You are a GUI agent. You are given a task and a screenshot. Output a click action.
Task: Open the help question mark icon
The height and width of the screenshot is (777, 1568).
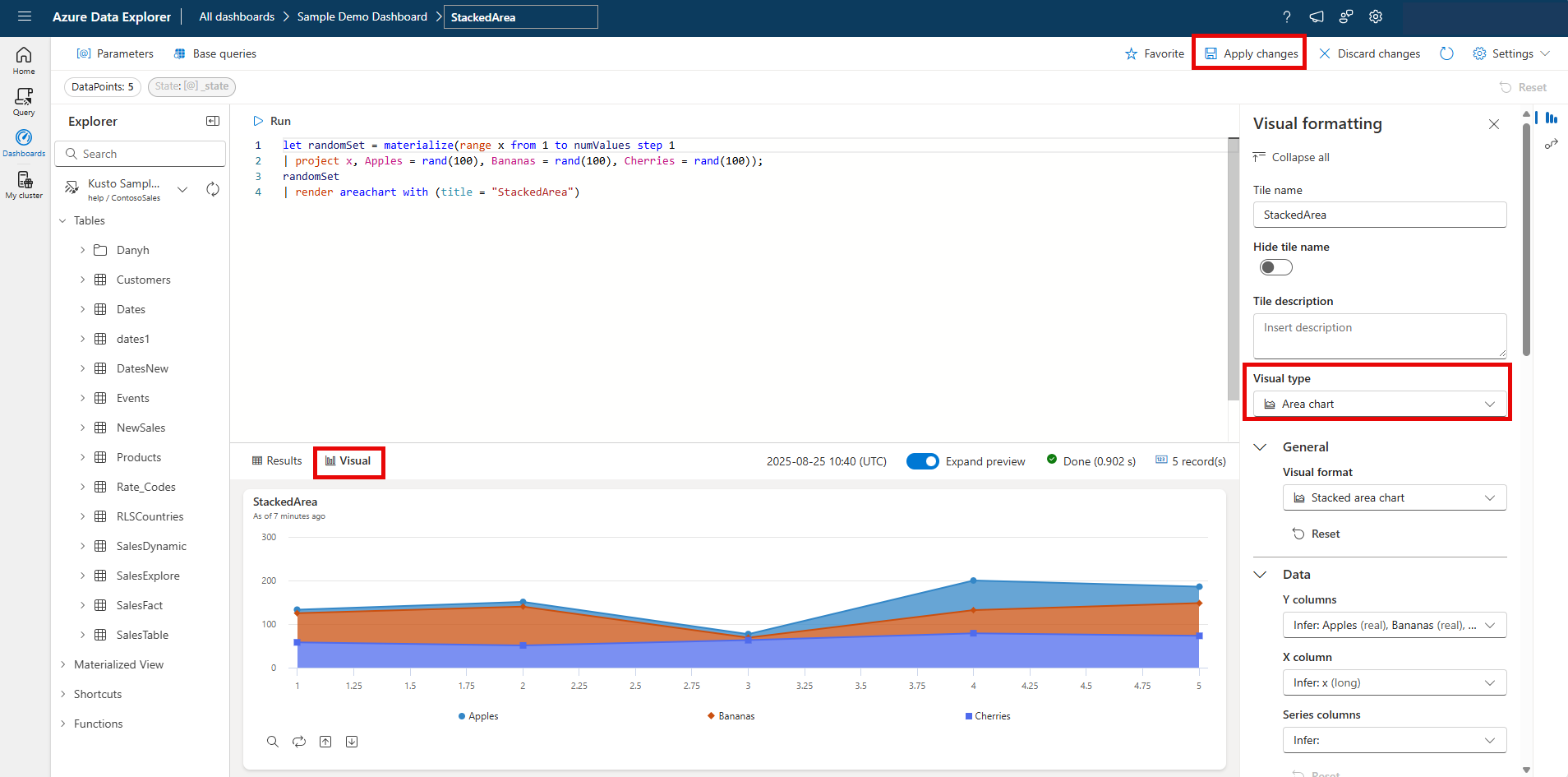(1287, 16)
